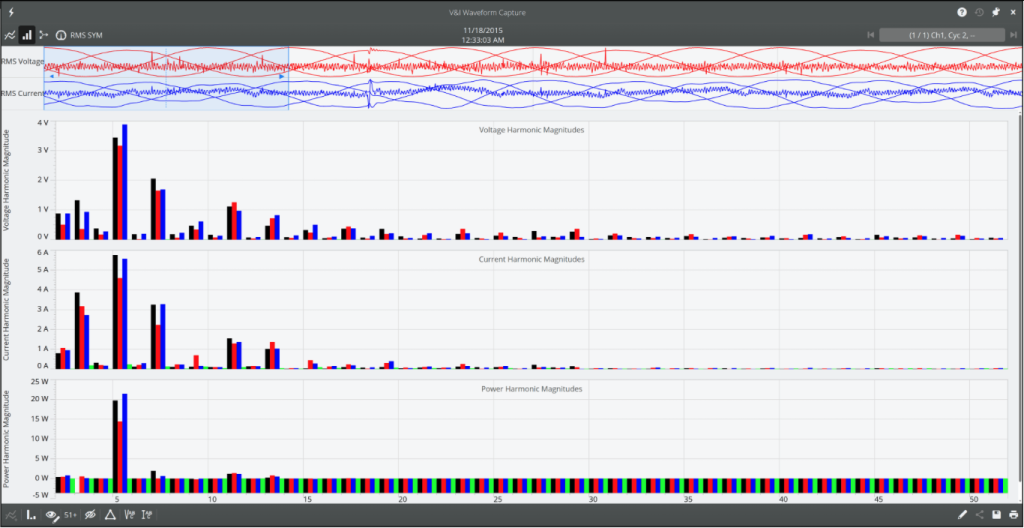Save the capture with floppy disk icon
This screenshot has height=528, width=1024.
tap(997, 515)
